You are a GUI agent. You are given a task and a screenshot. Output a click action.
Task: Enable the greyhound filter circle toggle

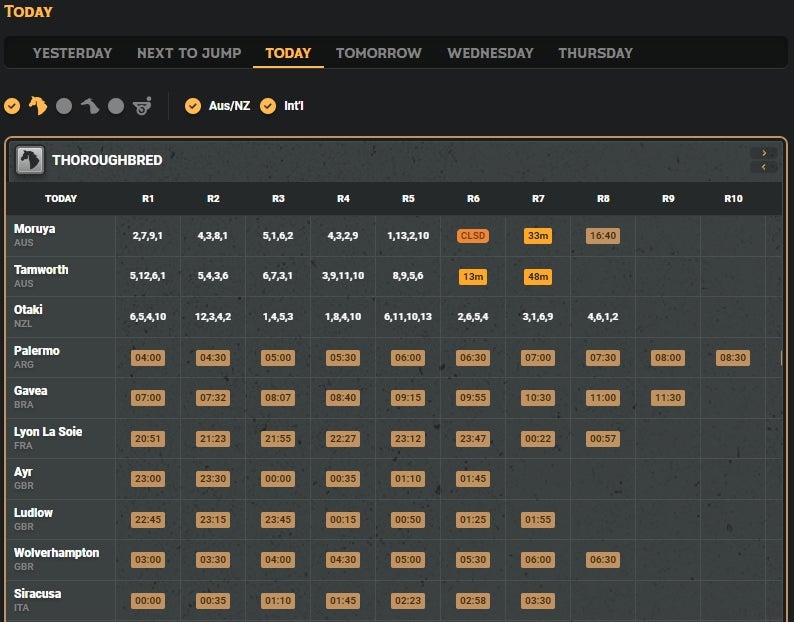pyautogui.click(x=64, y=106)
